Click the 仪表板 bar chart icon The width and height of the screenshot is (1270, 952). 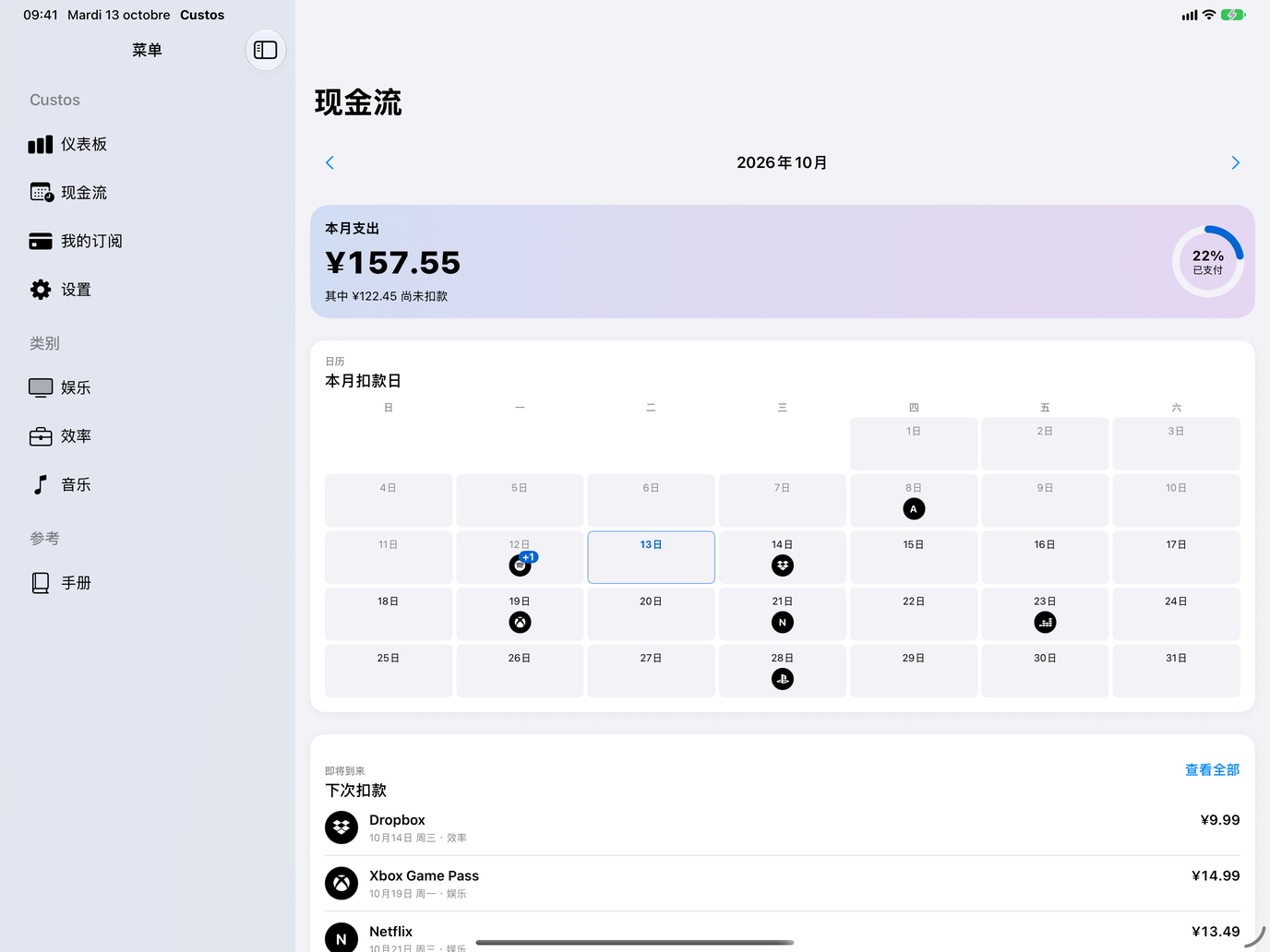(41, 144)
